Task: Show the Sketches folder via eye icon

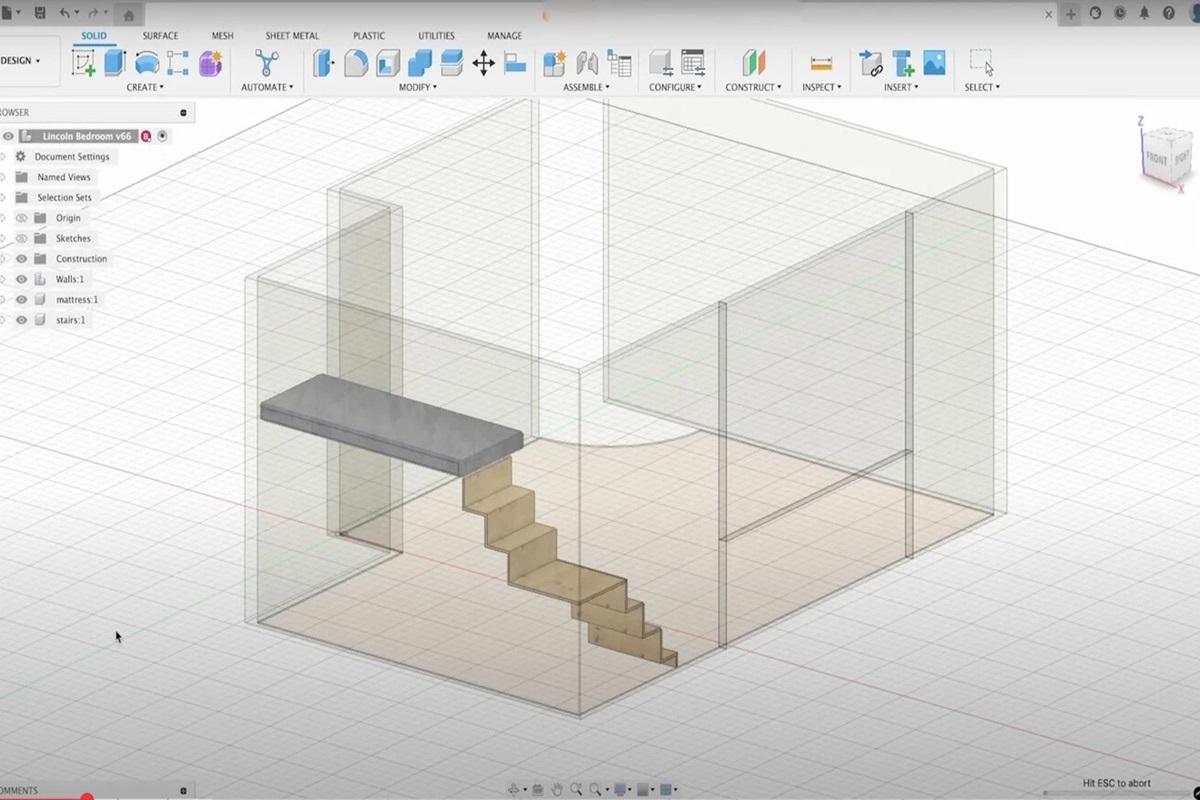Action: coord(21,238)
